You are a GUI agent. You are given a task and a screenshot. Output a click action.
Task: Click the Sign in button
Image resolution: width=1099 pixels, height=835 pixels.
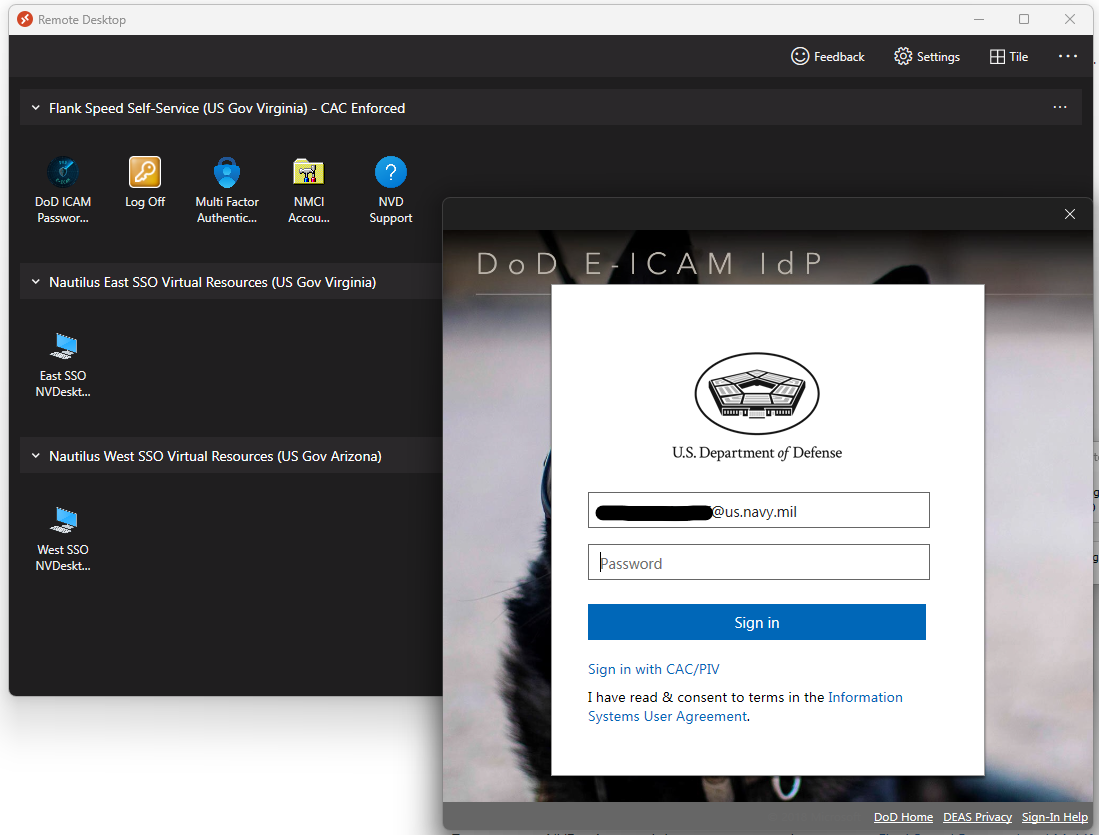757,622
